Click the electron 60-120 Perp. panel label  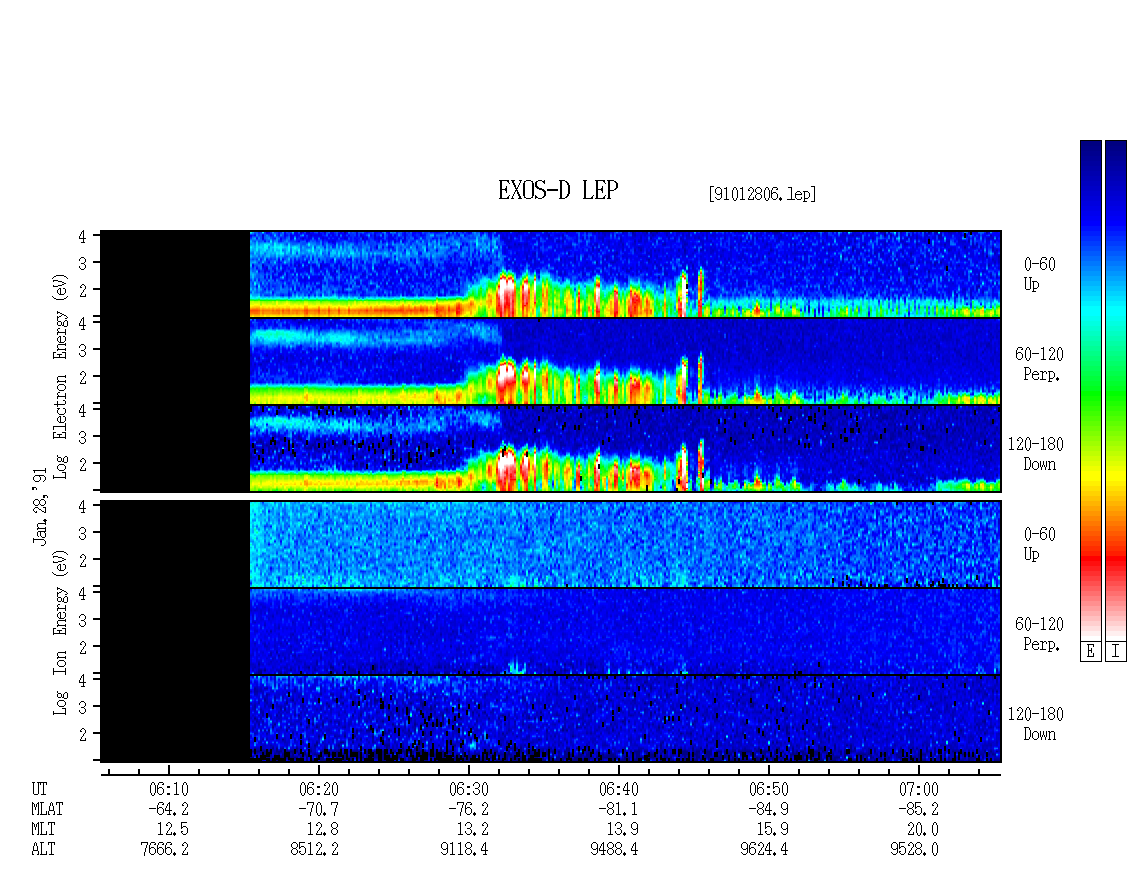(1039, 364)
